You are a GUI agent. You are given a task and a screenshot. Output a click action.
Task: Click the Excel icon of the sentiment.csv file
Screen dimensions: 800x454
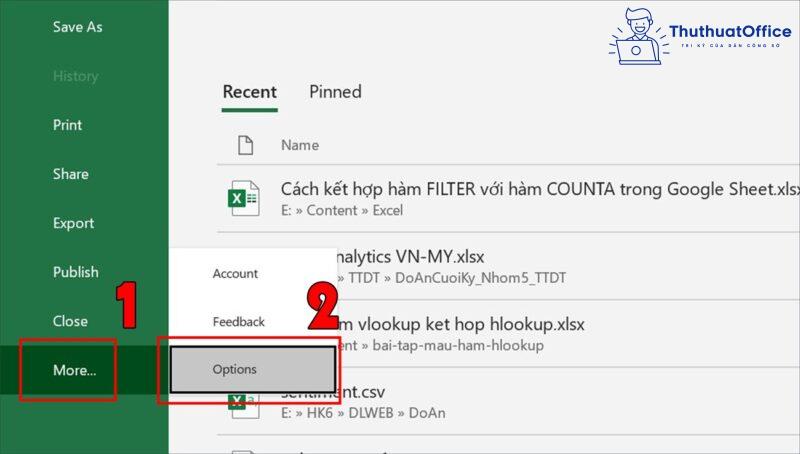(x=243, y=406)
